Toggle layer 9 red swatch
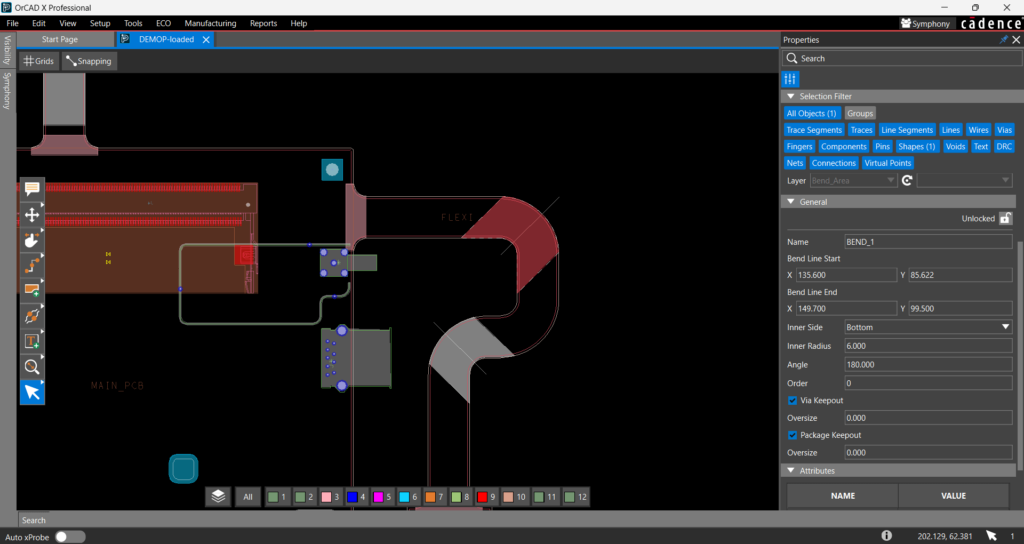The height and width of the screenshot is (544, 1024). pos(482,497)
